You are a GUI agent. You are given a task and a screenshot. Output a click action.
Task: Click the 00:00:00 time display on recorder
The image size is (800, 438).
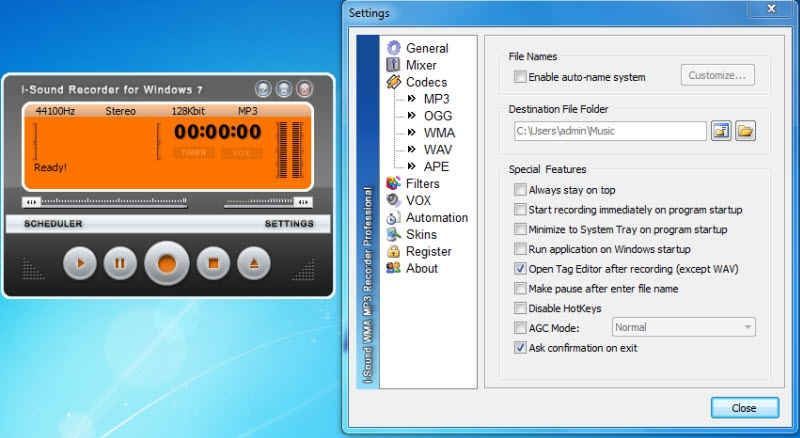pyautogui.click(x=218, y=132)
